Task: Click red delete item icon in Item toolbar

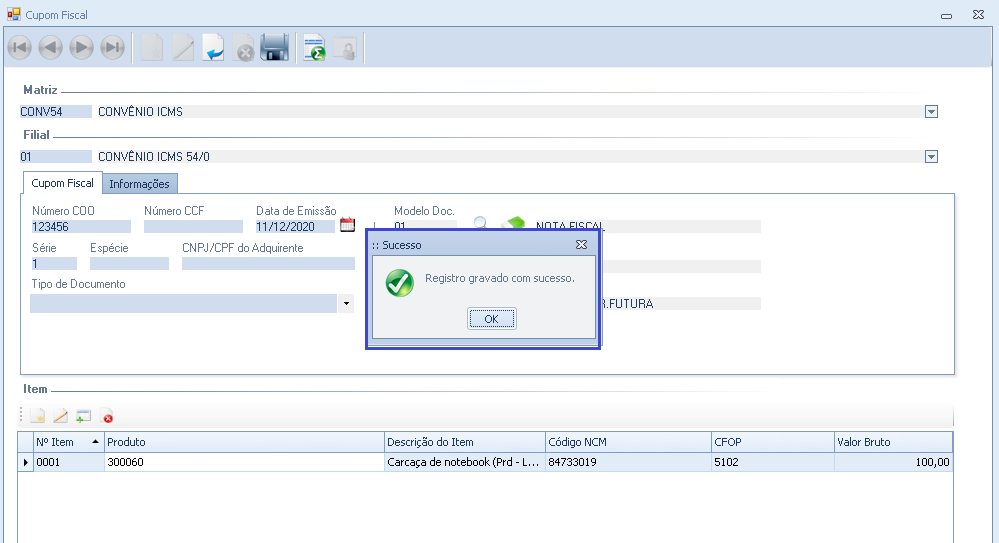Action: (107, 417)
